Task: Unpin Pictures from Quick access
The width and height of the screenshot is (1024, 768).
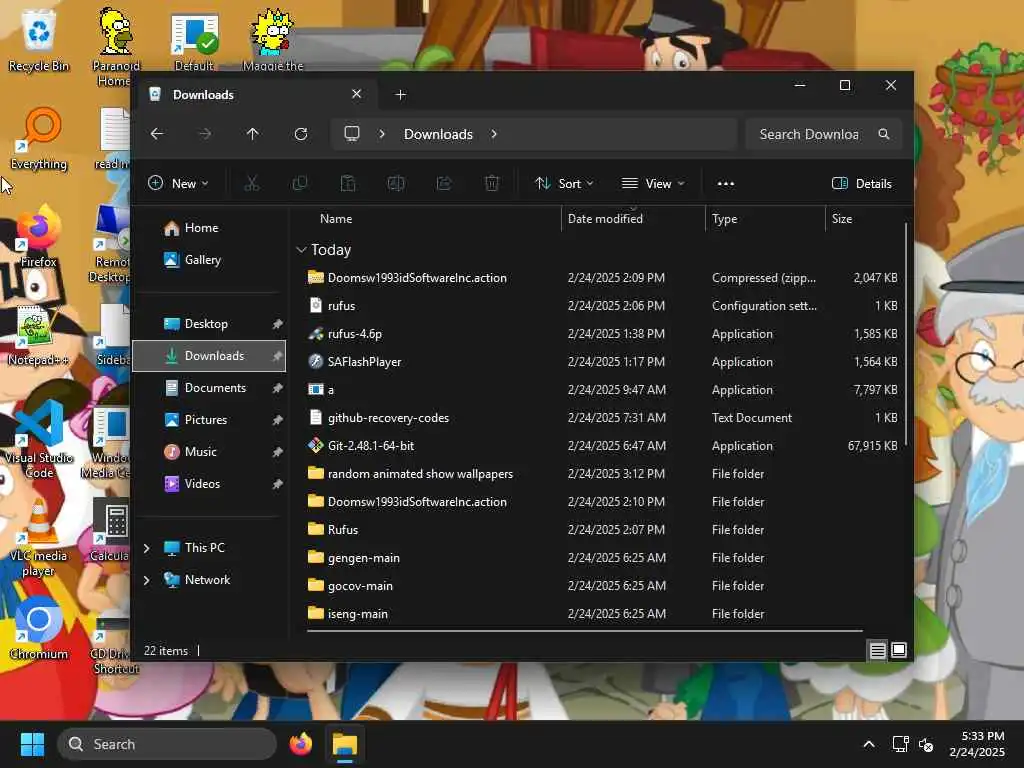Action: point(278,420)
